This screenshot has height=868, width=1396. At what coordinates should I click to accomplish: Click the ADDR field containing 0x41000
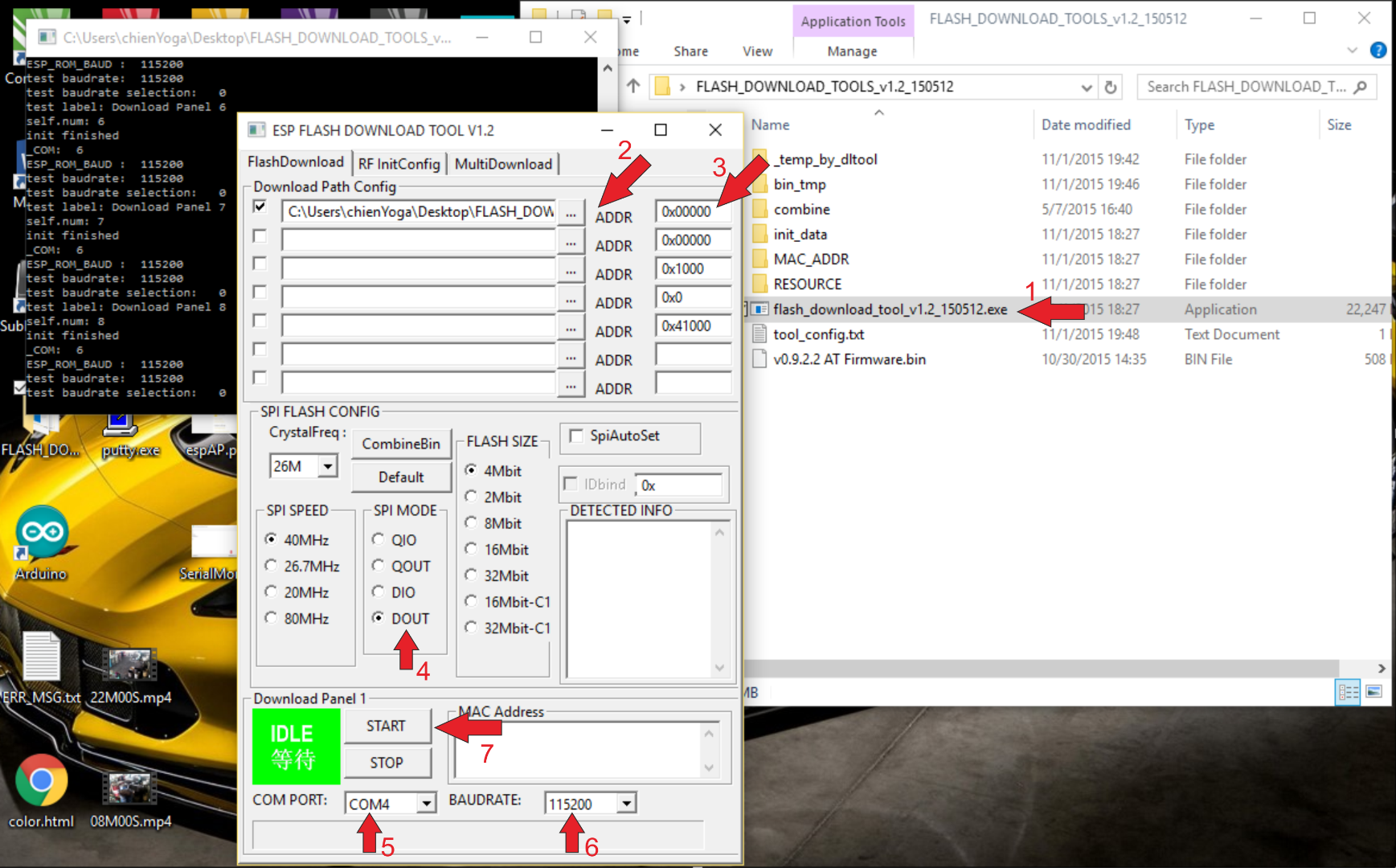click(693, 325)
